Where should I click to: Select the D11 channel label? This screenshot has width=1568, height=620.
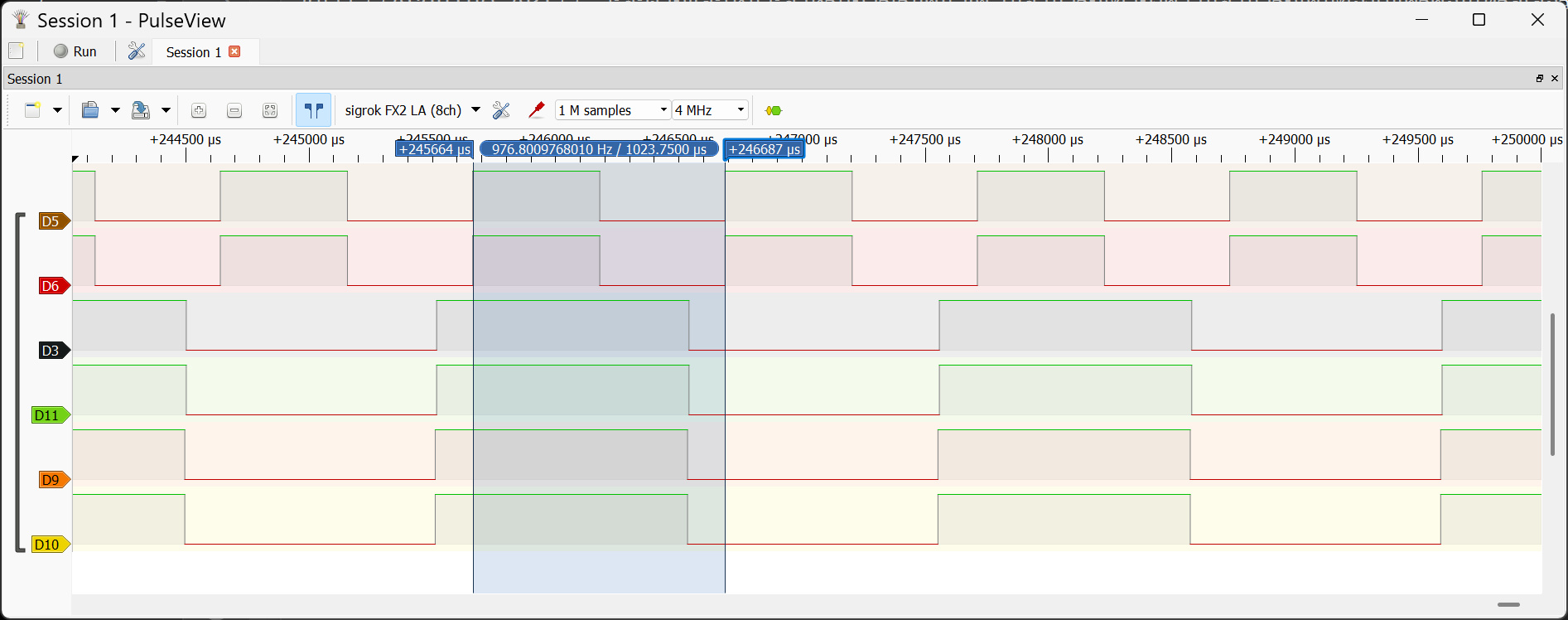(x=49, y=415)
